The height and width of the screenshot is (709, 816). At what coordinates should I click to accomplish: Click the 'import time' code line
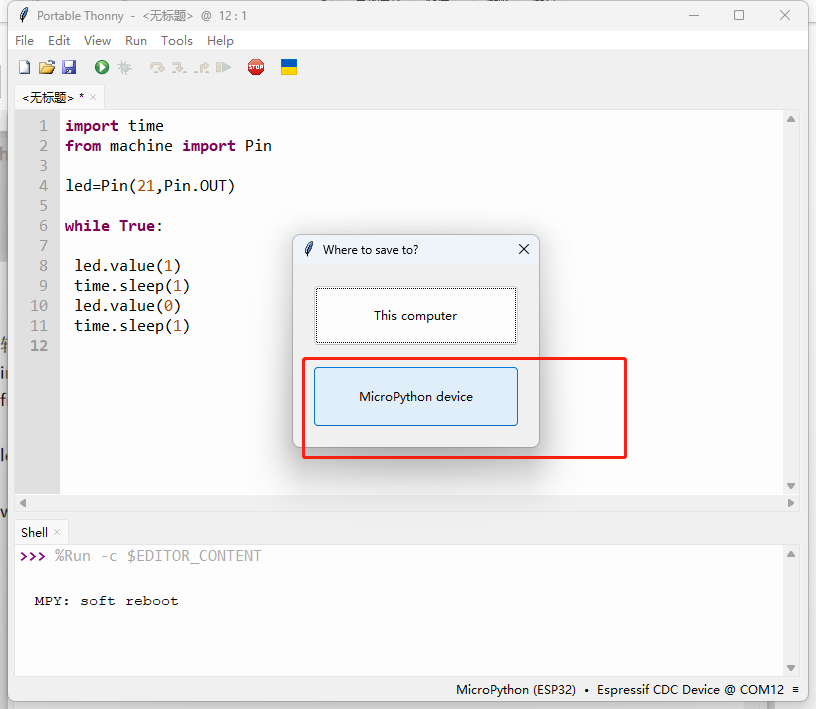(x=114, y=125)
